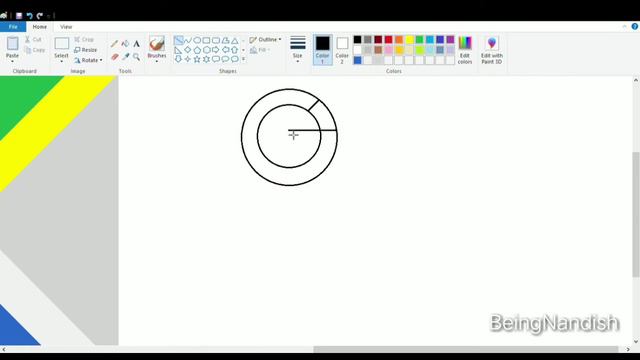Click the horizontal scrollbar thumb
Image resolution: width=640 pixels, height=360 pixels.
click(x=466, y=349)
